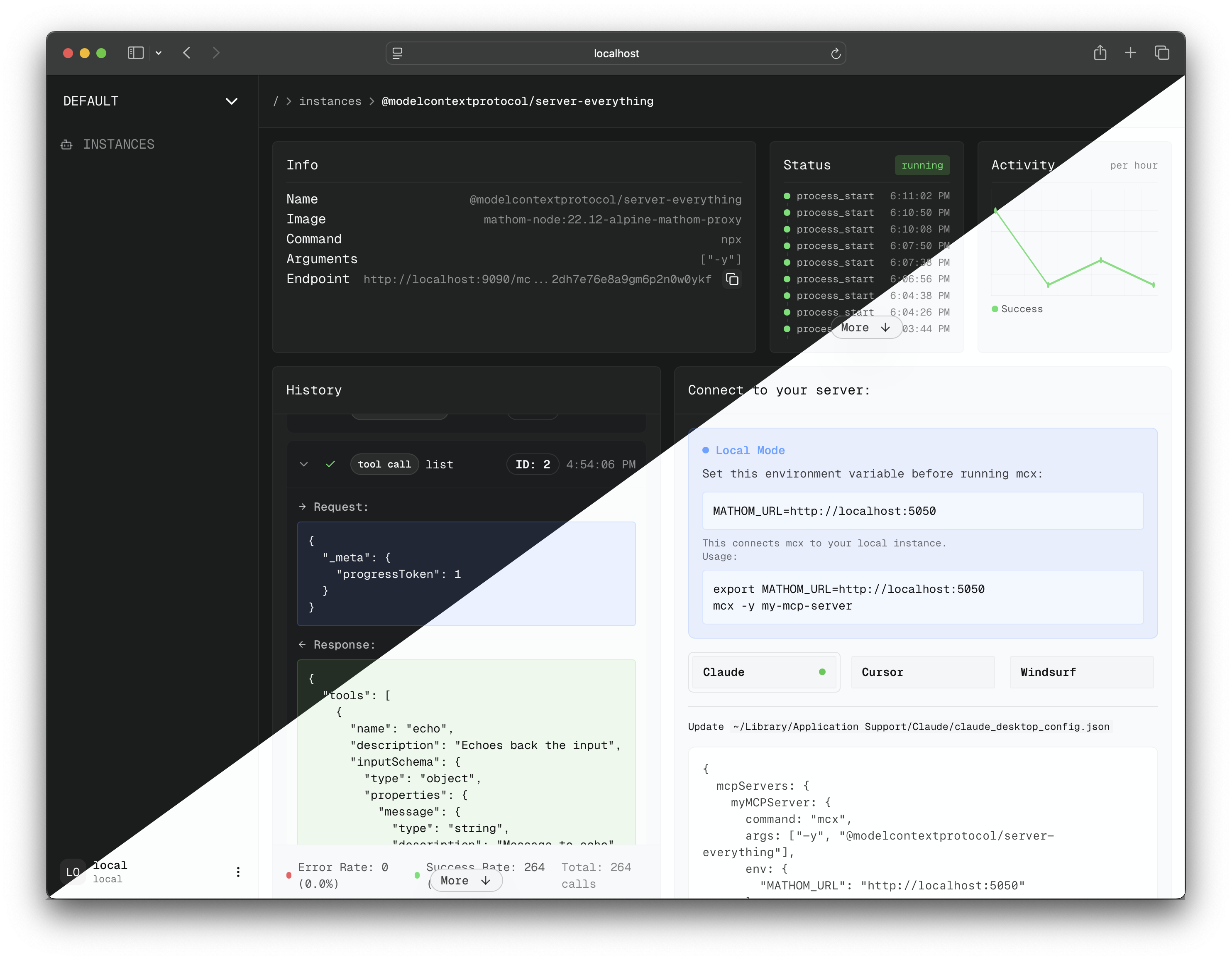Click the ID: 2 badge
This screenshot has height=960, width=1232.
(x=533, y=465)
